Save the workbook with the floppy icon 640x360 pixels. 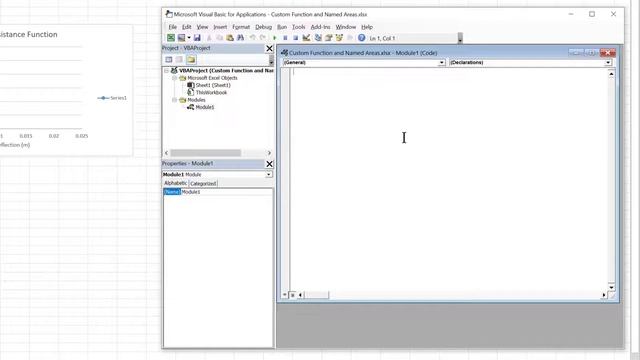click(197, 38)
